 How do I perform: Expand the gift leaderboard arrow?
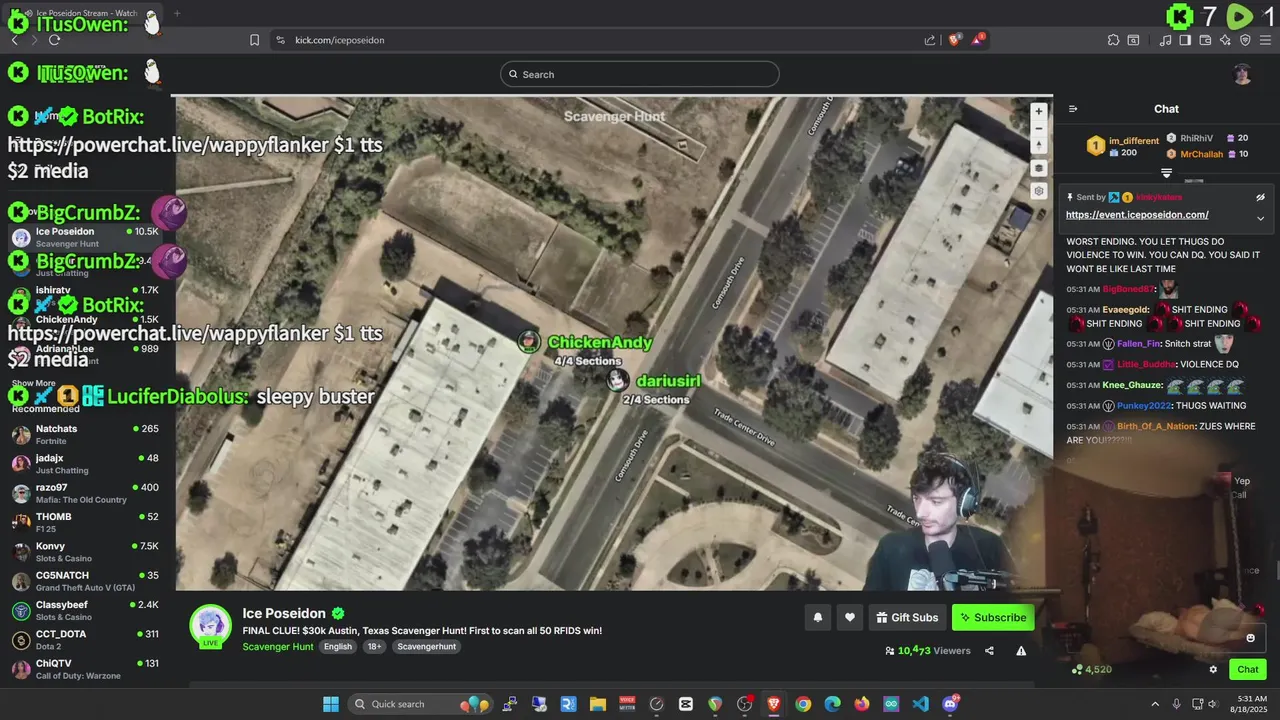(x=1166, y=173)
